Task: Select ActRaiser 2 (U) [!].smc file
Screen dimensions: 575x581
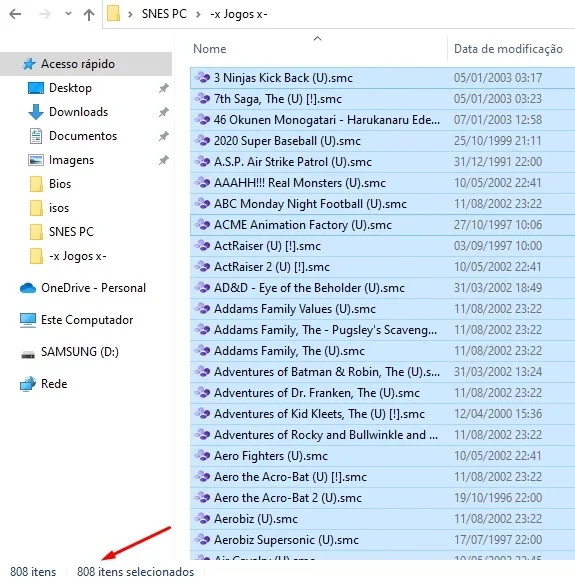Action: tap(382, 267)
